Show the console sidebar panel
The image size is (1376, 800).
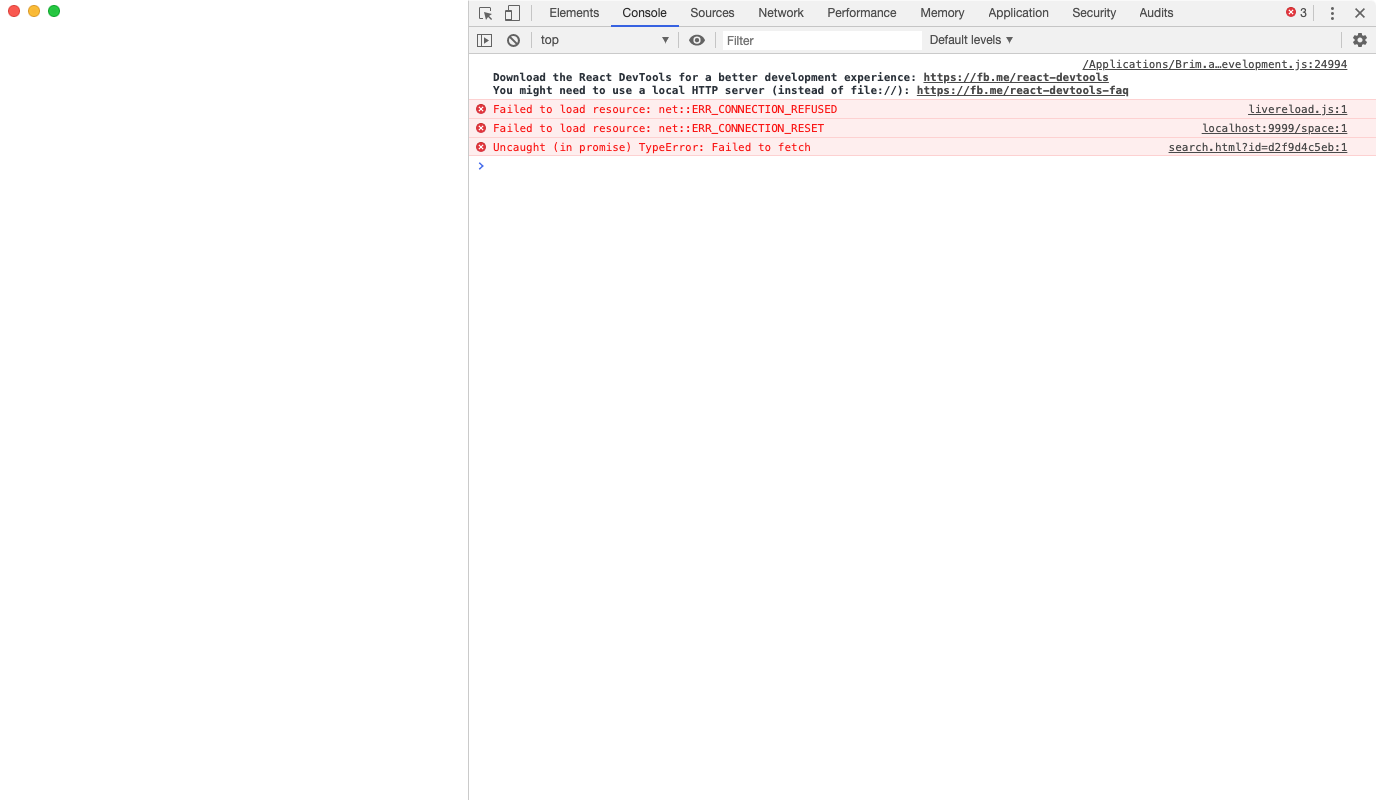(485, 39)
